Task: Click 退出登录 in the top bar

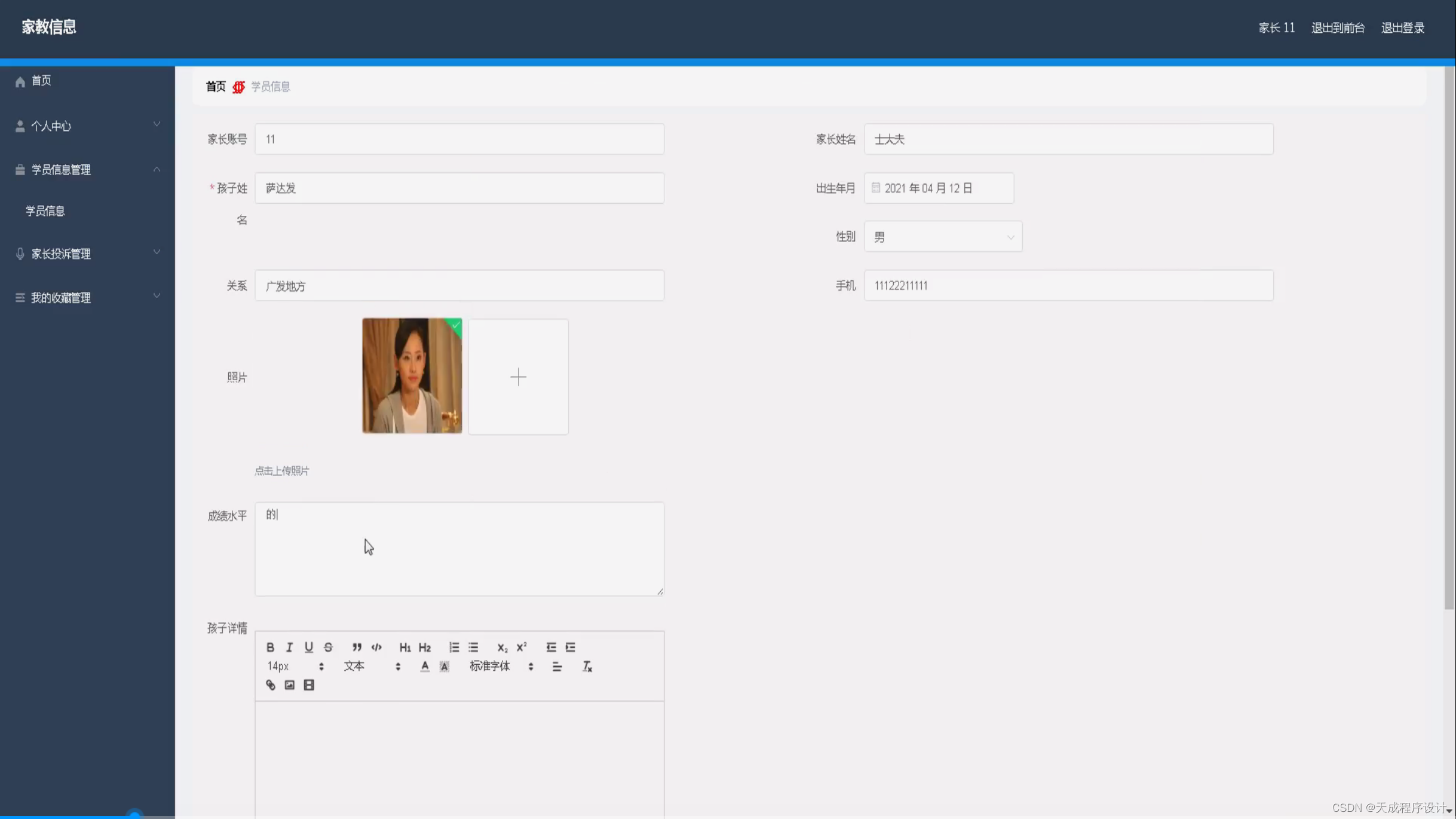Action: coord(1402,27)
